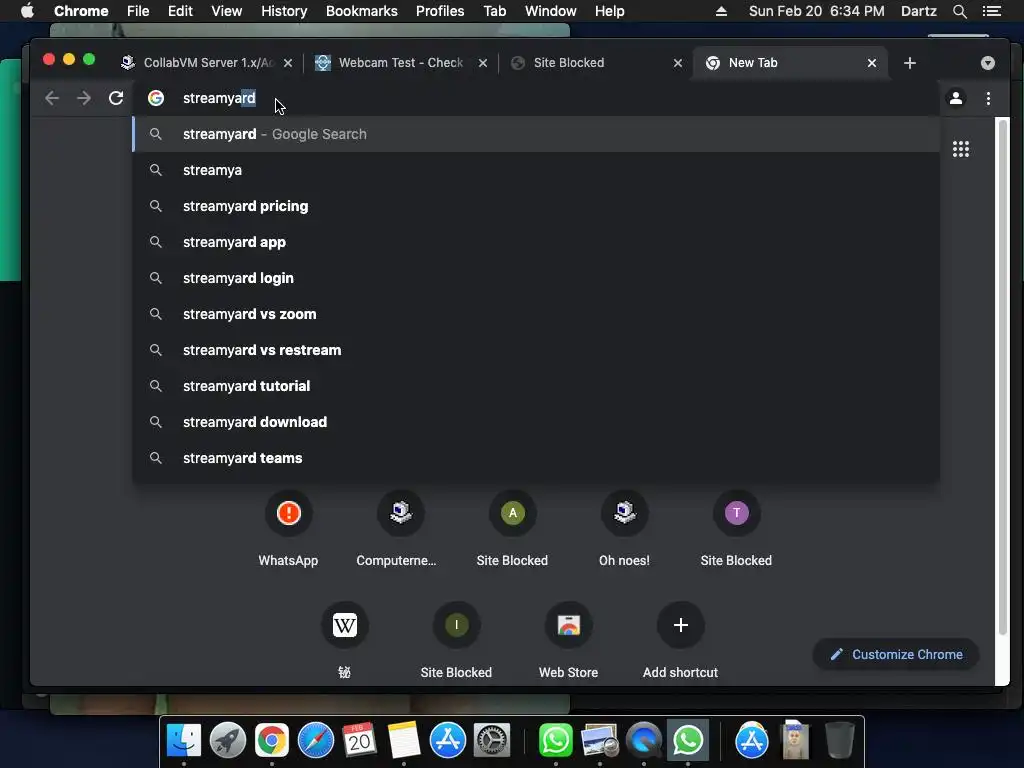Open the File menu

[x=138, y=11]
